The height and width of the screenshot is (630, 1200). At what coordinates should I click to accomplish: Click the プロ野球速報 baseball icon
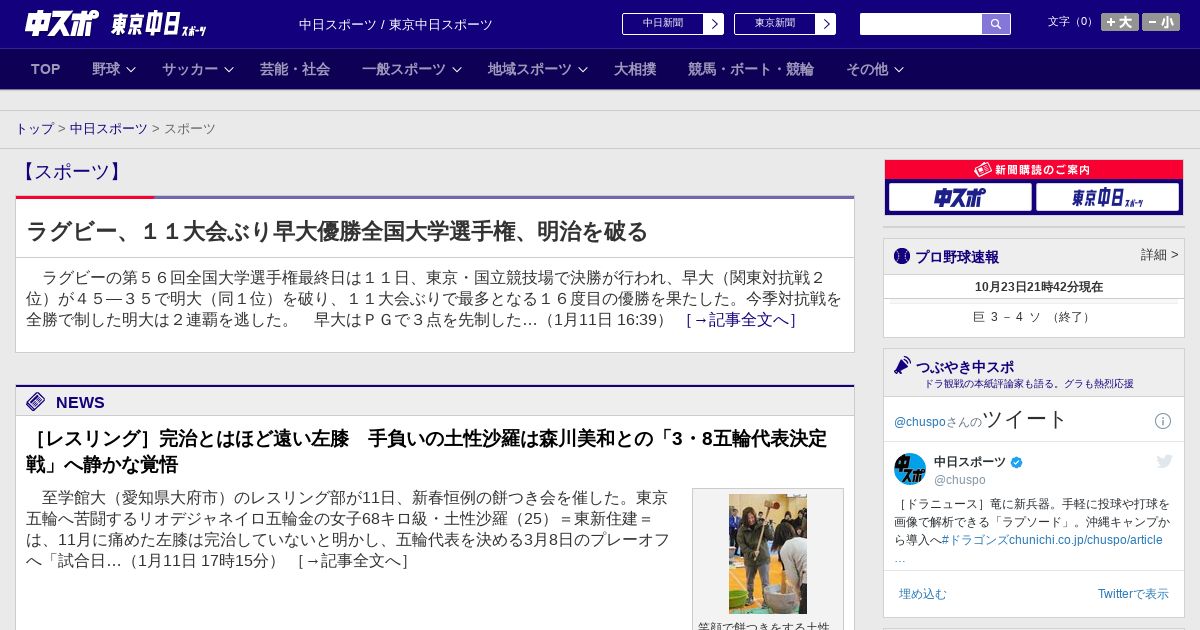click(x=902, y=256)
